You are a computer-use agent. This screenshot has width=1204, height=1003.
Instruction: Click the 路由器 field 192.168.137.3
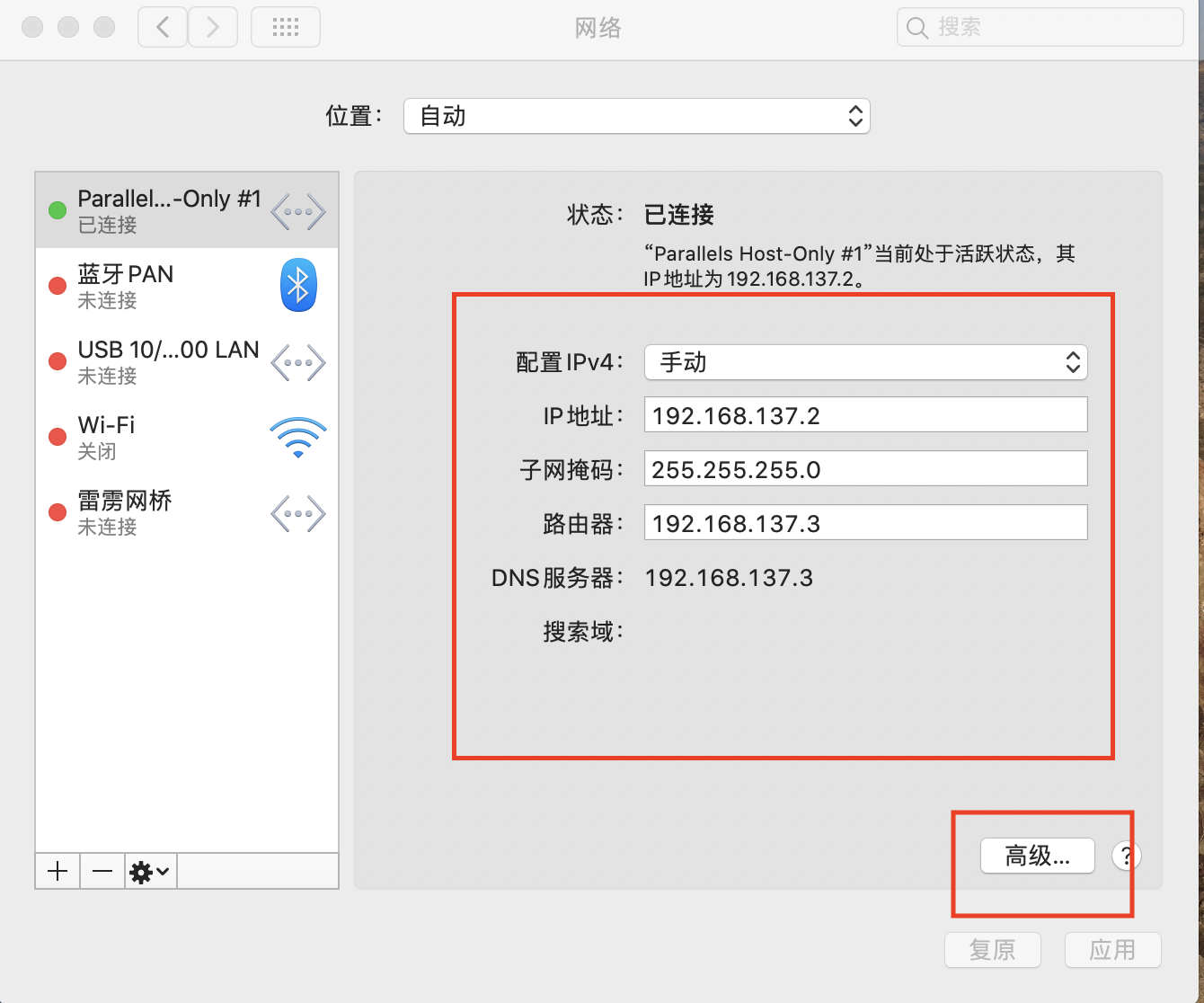coord(866,523)
